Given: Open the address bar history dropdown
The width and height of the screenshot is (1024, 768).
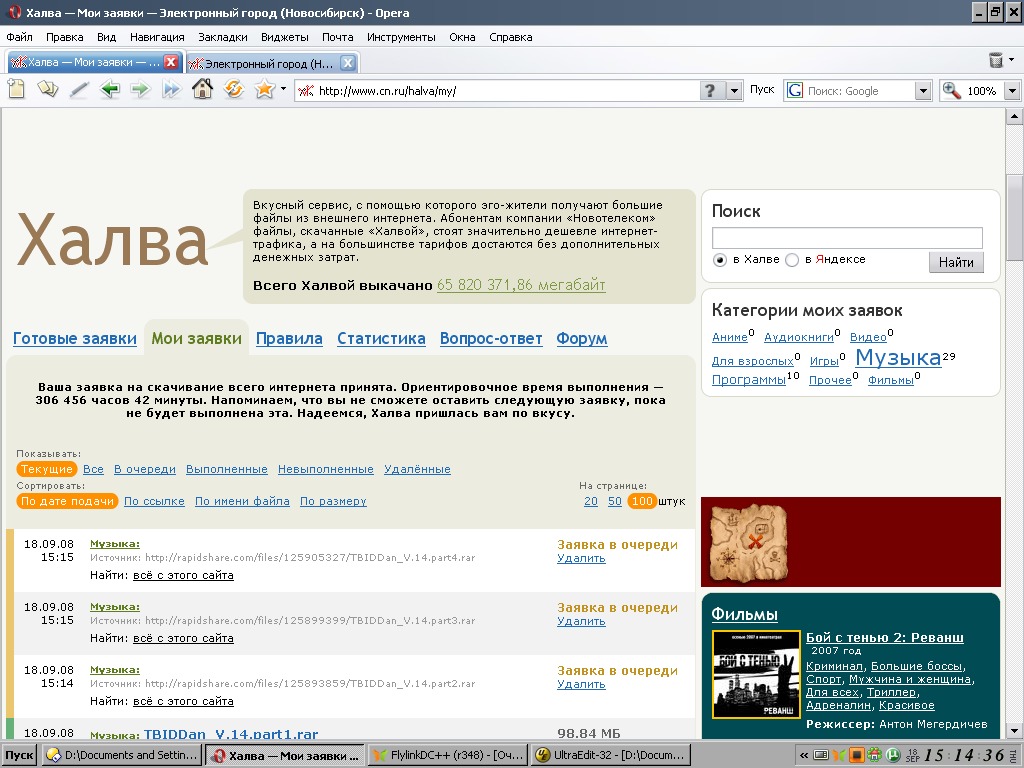Looking at the screenshot, I should [x=734, y=90].
